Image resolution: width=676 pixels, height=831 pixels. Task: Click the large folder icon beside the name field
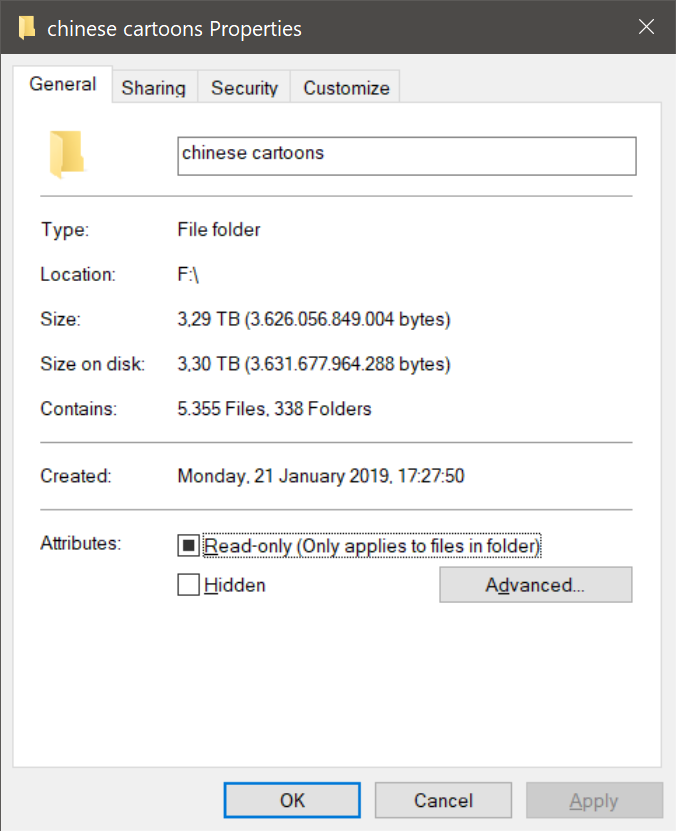coord(67,154)
